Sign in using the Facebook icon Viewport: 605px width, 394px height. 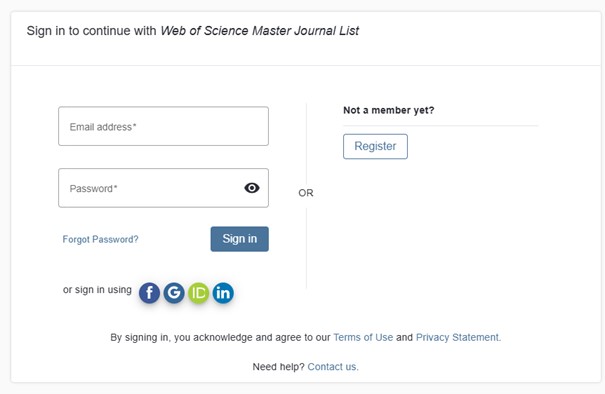(x=149, y=293)
